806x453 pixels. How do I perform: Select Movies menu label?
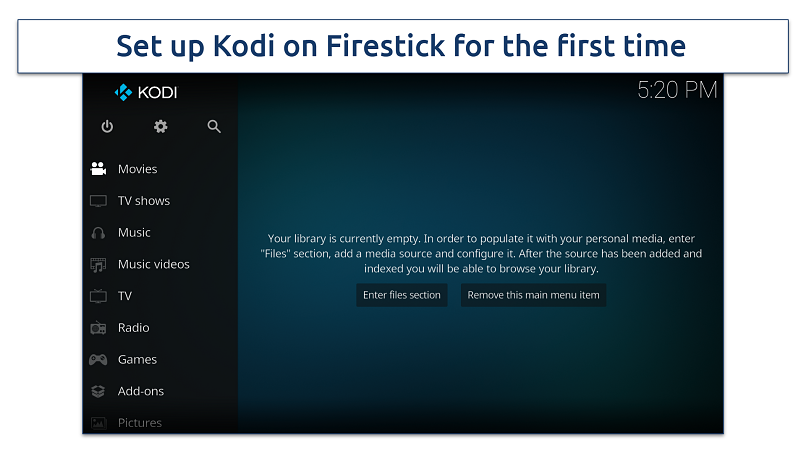pos(138,169)
